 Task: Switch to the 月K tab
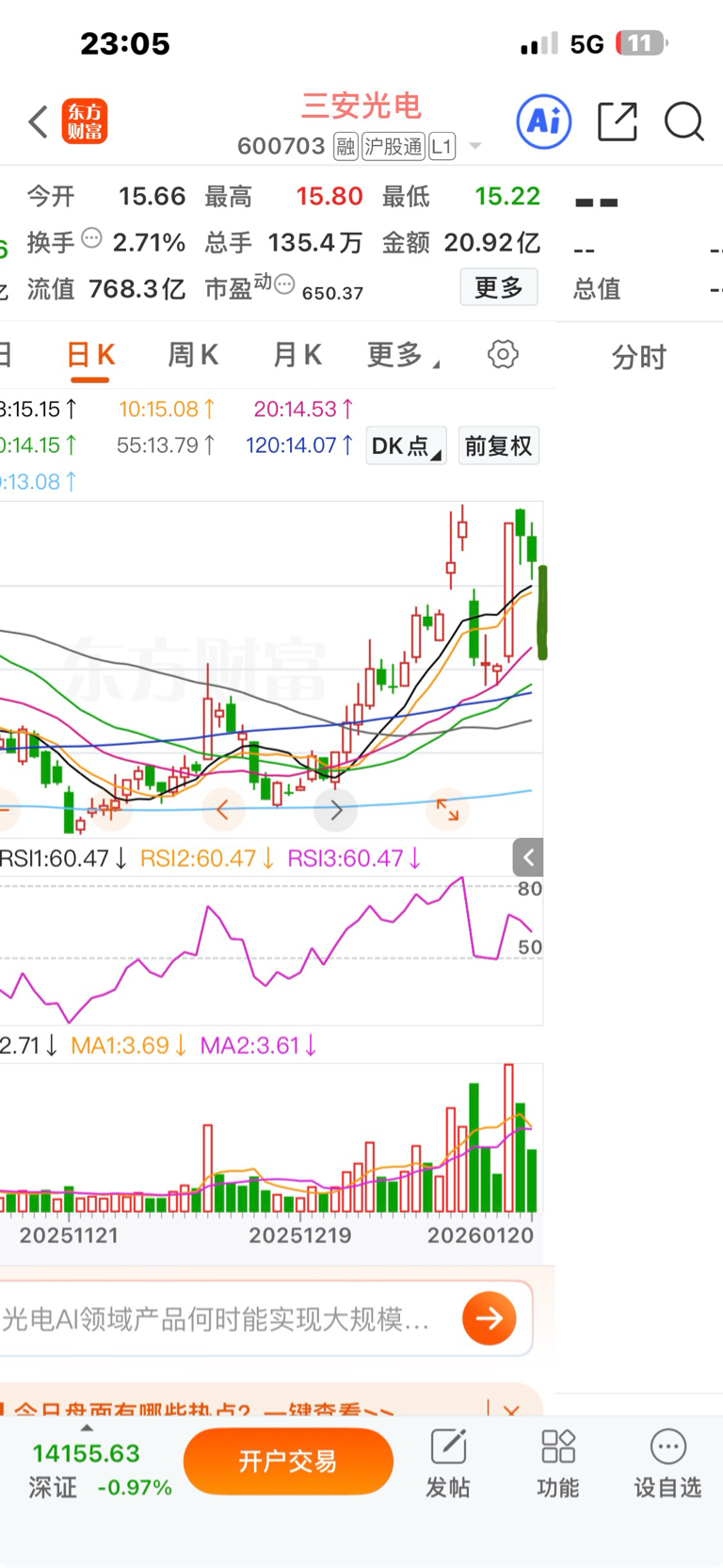click(297, 355)
